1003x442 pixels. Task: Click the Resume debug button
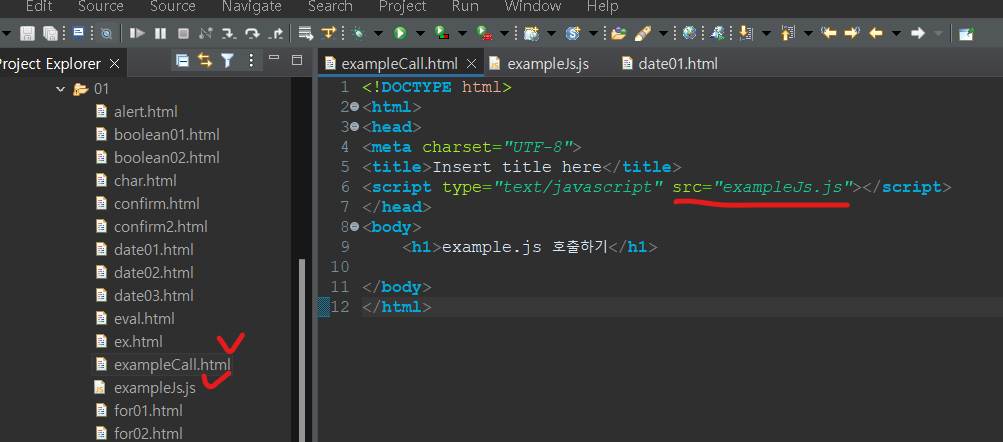(137, 33)
